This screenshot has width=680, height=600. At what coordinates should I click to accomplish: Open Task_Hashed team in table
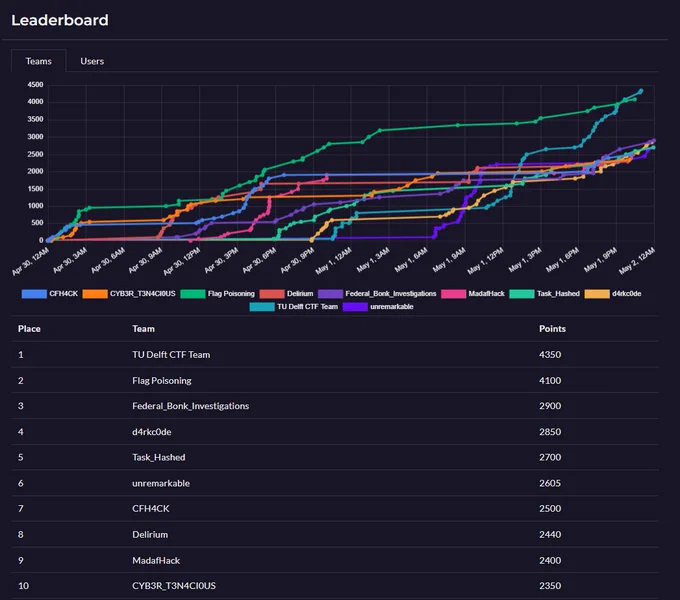[x=158, y=457]
